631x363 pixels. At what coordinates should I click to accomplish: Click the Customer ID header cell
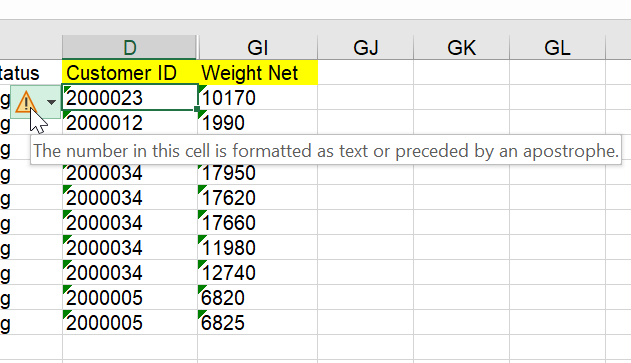130,72
